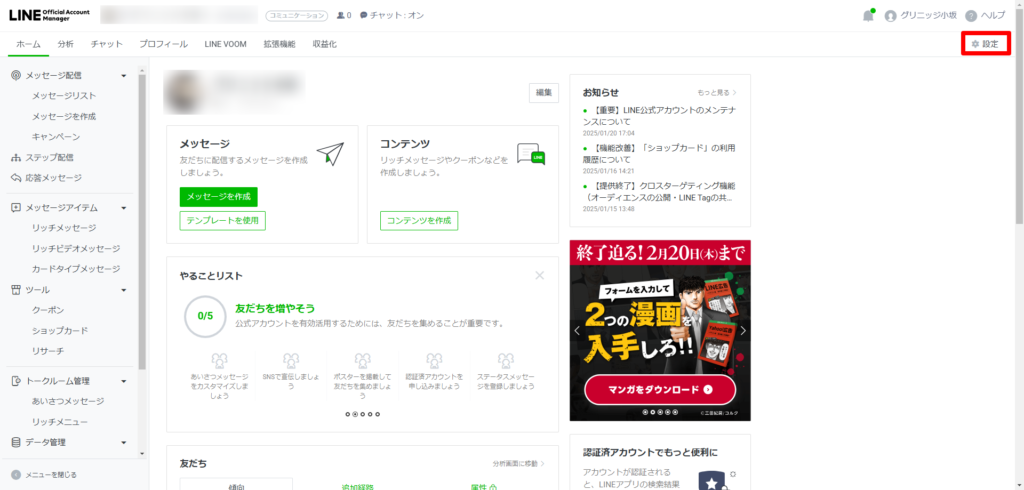This screenshot has width=1024, height=490.
Task: Click the メッセージ配信 broadcast icon
Action: 16,76
